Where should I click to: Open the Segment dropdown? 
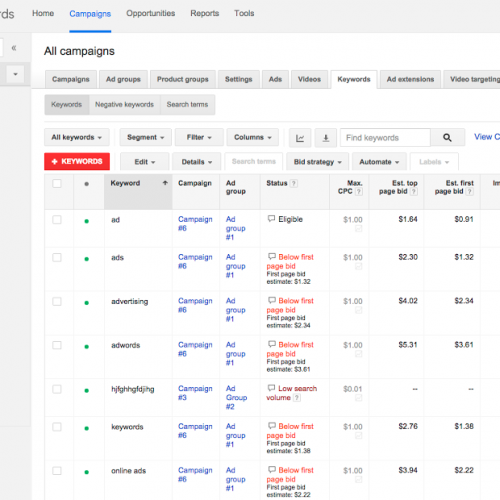[146, 137]
